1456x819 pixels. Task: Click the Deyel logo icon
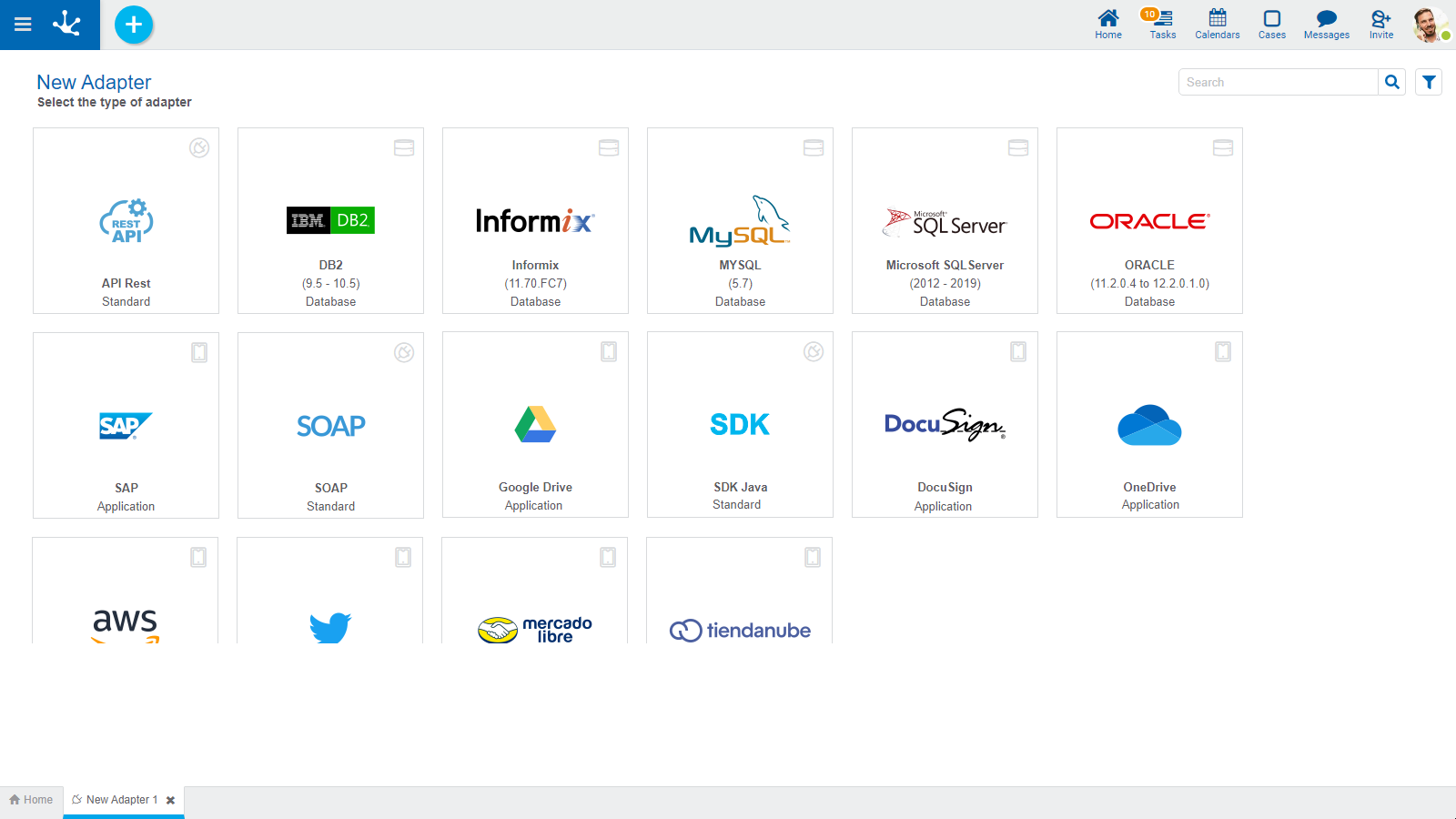67,24
